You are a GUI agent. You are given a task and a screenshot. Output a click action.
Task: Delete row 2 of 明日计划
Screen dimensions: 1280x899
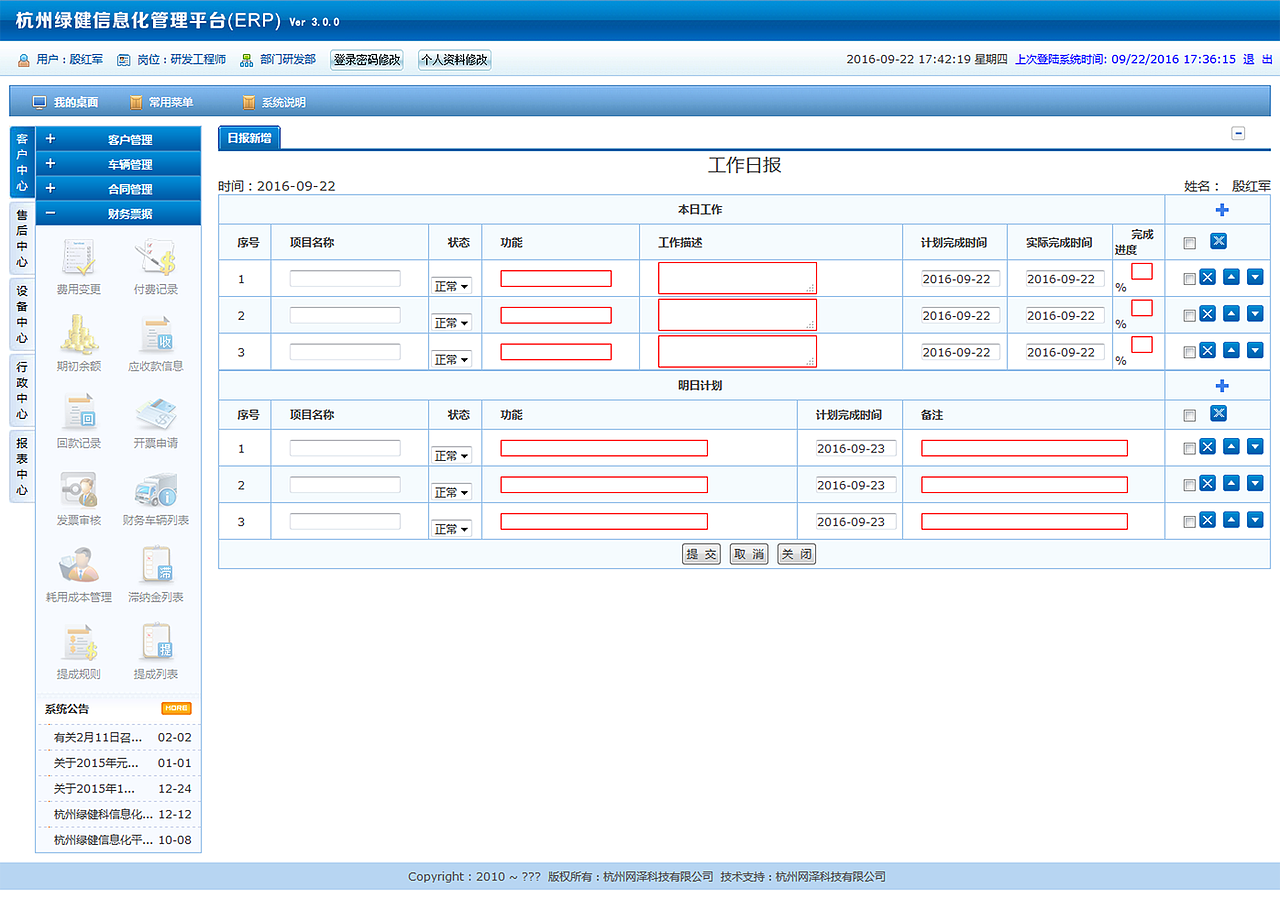pyautogui.click(x=1207, y=483)
